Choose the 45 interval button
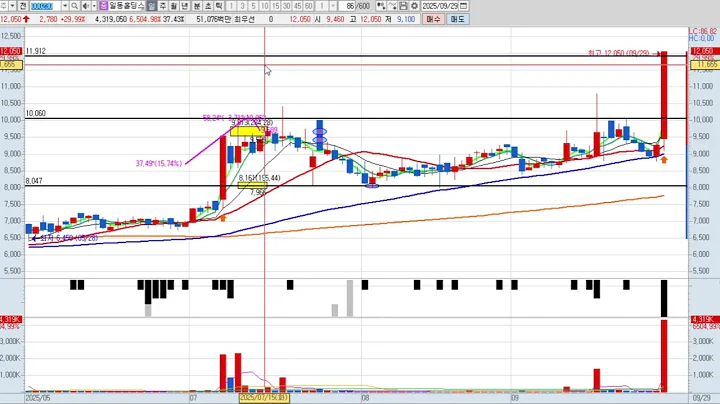 pyautogui.click(x=298, y=6)
